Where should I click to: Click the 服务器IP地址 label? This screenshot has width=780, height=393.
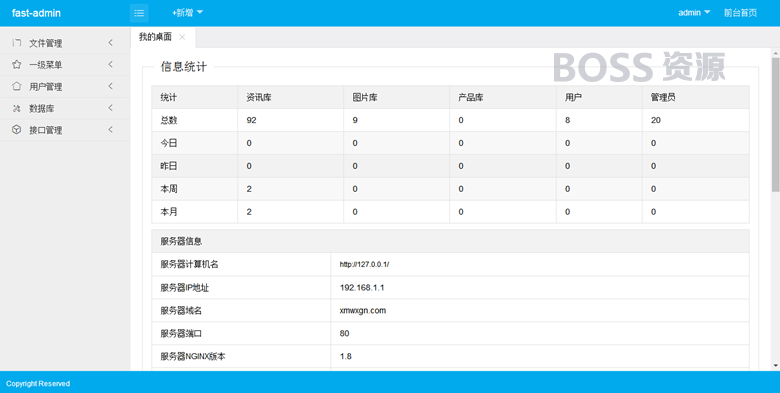coord(185,288)
